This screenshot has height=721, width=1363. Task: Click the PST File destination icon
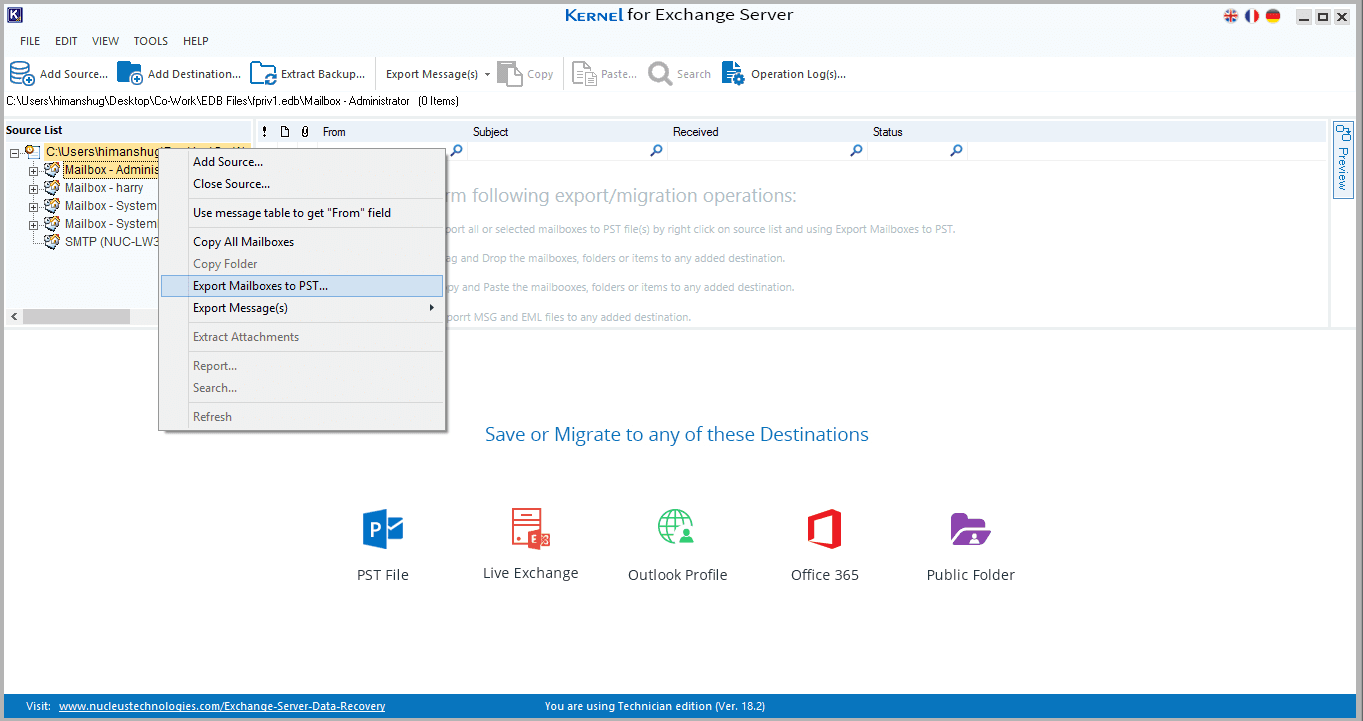pos(383,528)
